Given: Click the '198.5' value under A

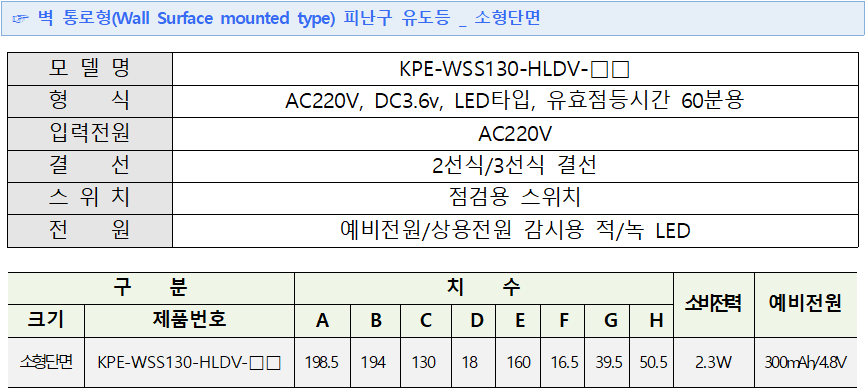Looking at the screenshot, I should click(x=321, y=363).
